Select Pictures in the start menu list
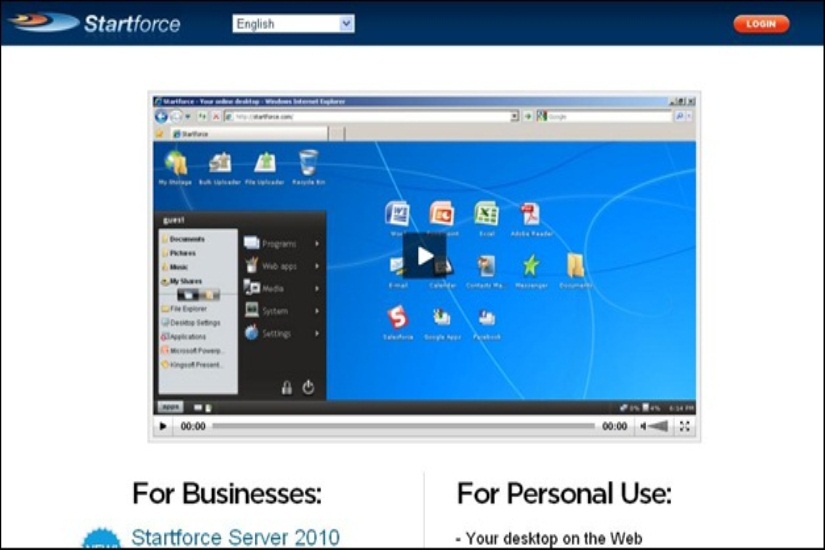 click(x=179, y=253)
